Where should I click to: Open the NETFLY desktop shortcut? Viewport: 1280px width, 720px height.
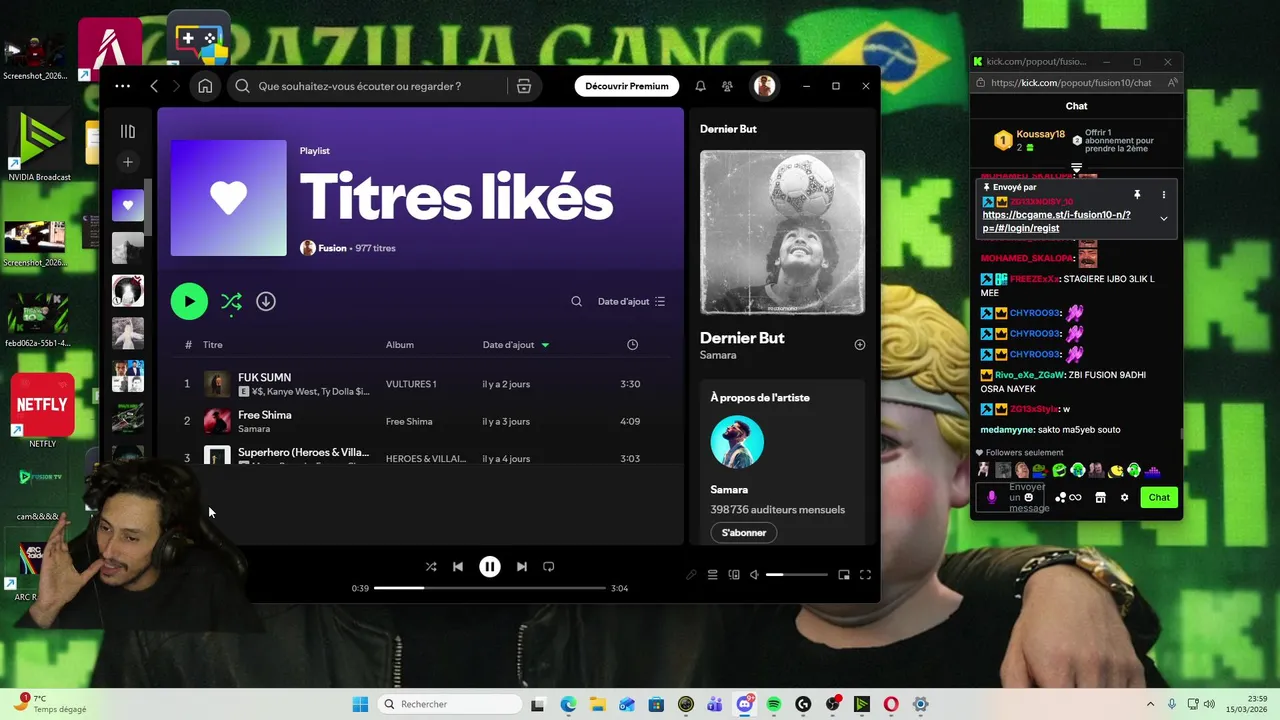coord(42,410)
